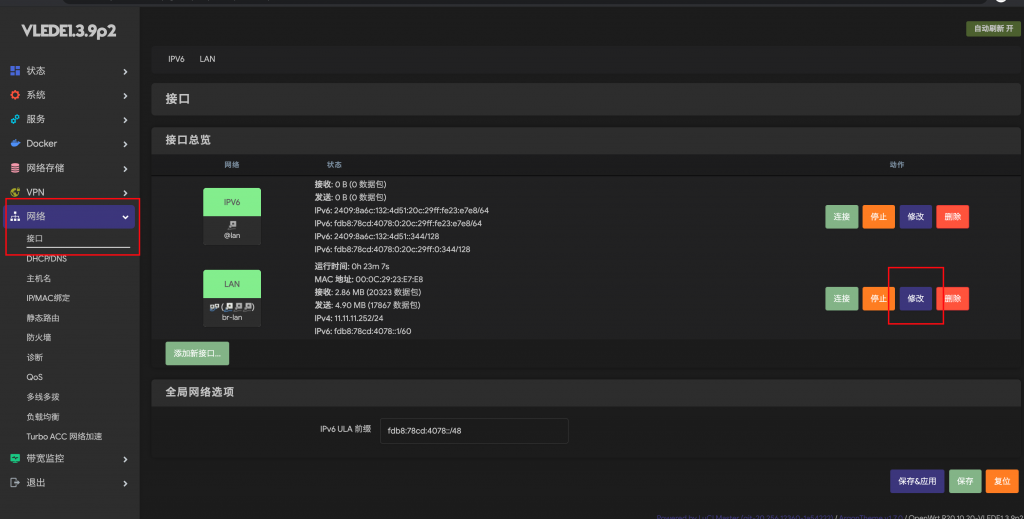Click 删除 button for LAN interface
Image resolution: width=1024 pixels, height=519 pixels.
point(953,298)
